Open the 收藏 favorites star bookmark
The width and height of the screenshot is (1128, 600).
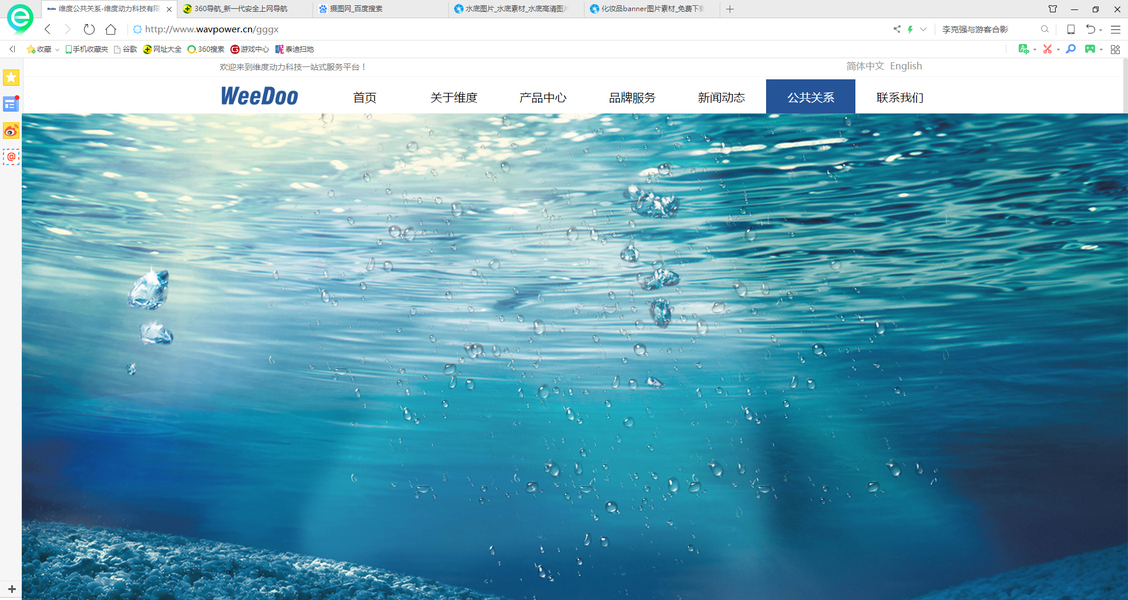tap(40, 50)
